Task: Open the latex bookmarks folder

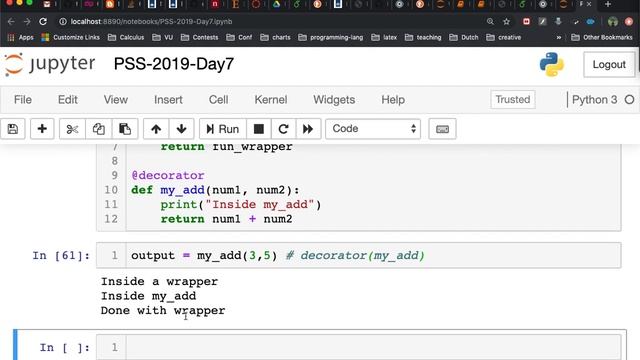Action: point(384,38)
